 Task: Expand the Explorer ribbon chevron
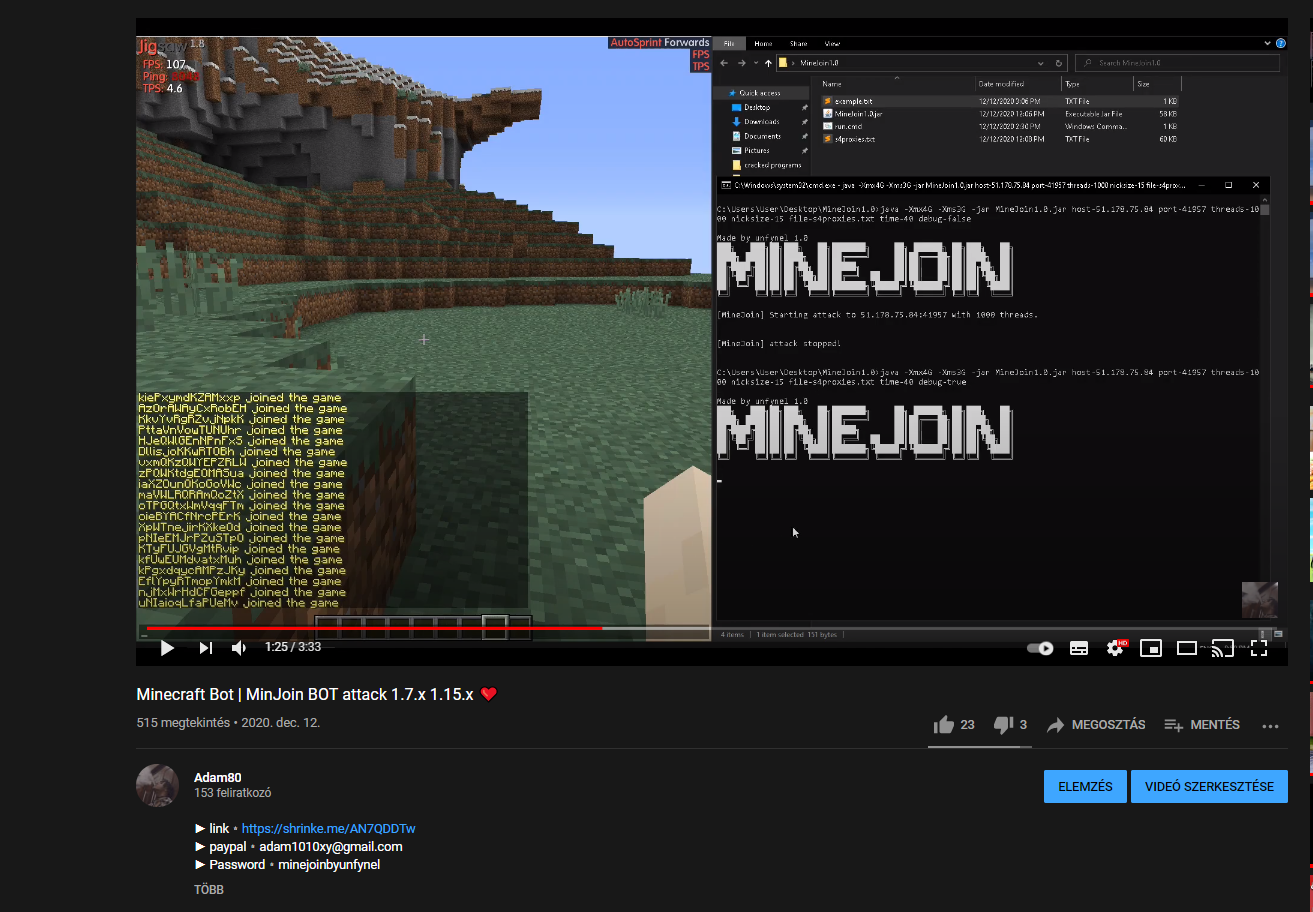pos(1267,44)
